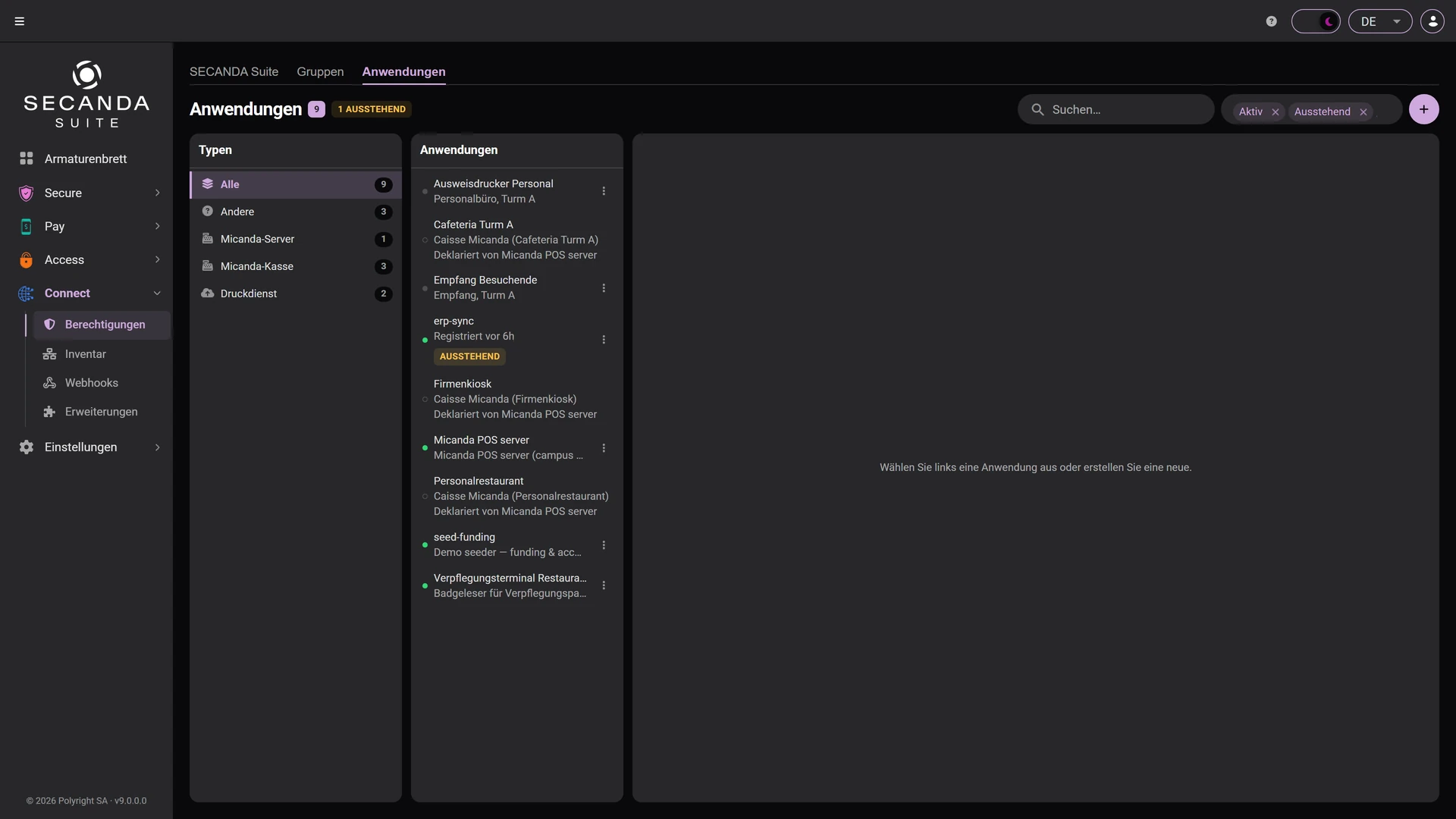1456x819 pixels.
Task: Expand the Pay menu chevron
Action: coord(157,226)
